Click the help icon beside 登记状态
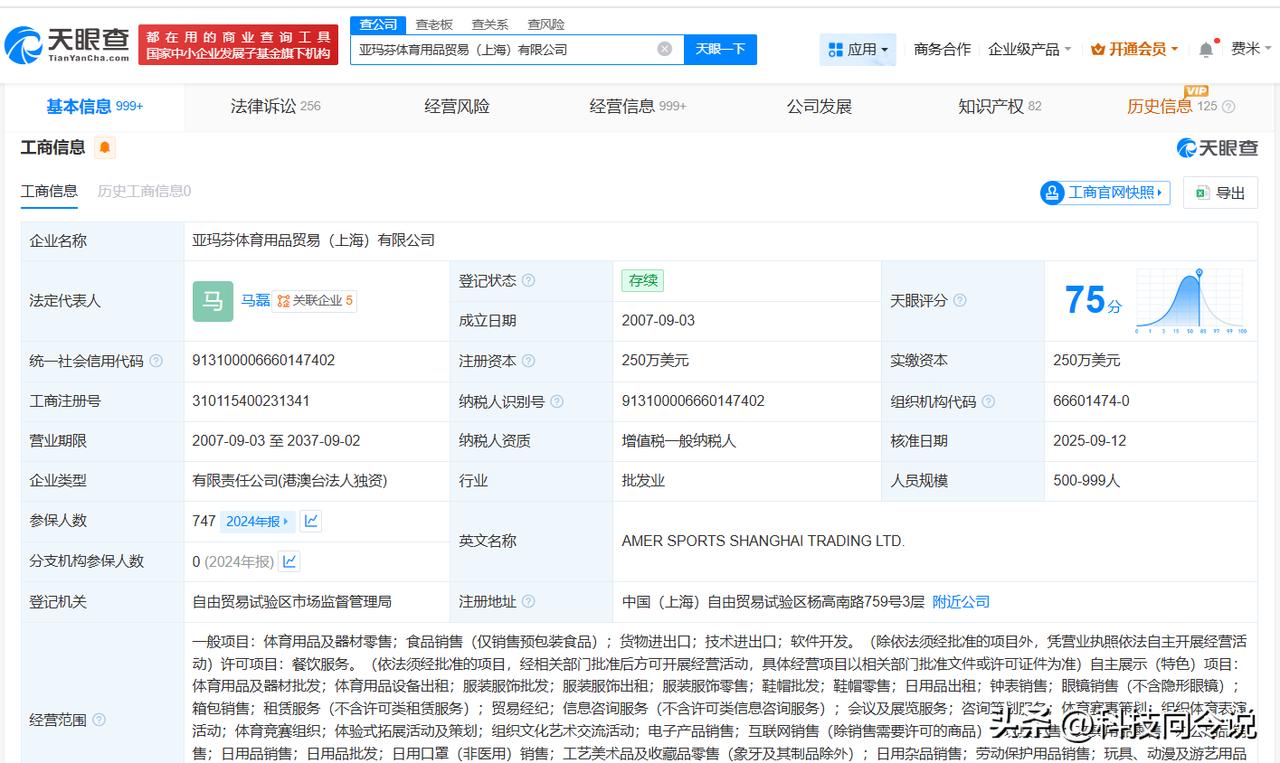Screen dimensions: 1280x763 [x=528, y=281]
